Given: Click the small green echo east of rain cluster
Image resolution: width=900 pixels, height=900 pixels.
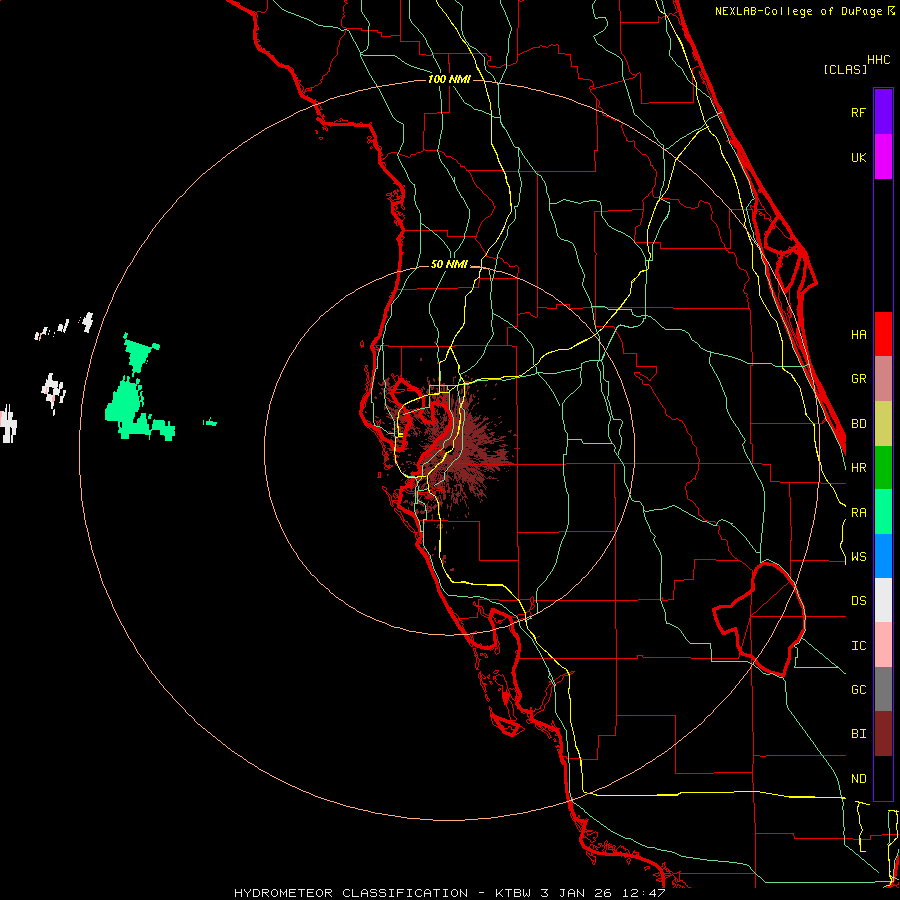Looking at the screenshot, I should coord(210,422).
